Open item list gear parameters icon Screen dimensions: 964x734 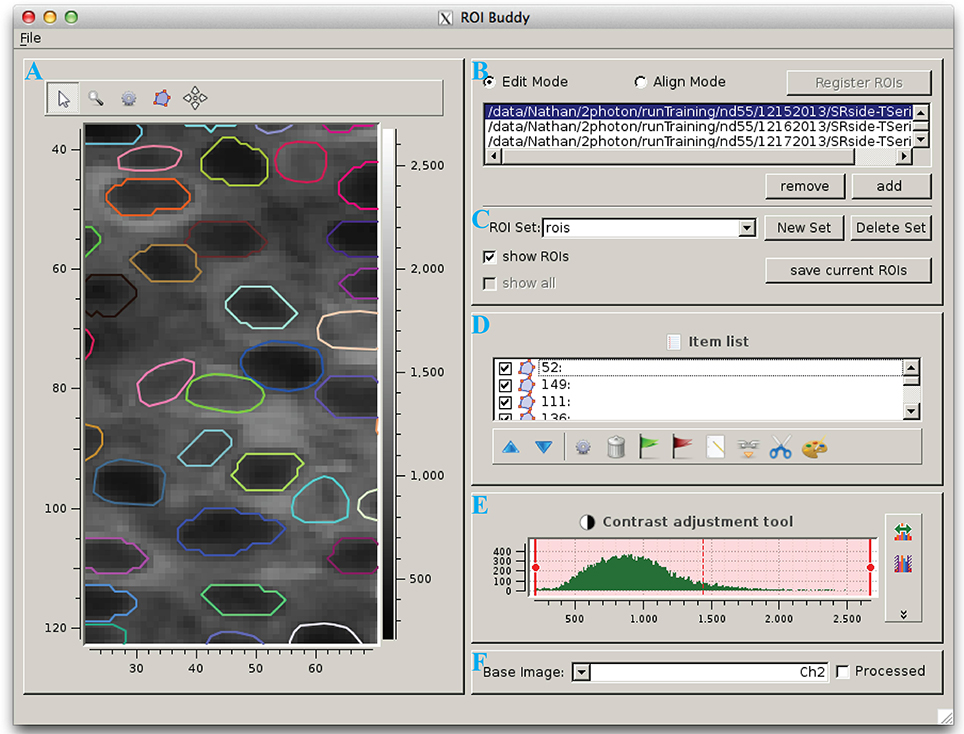[583, 447]
